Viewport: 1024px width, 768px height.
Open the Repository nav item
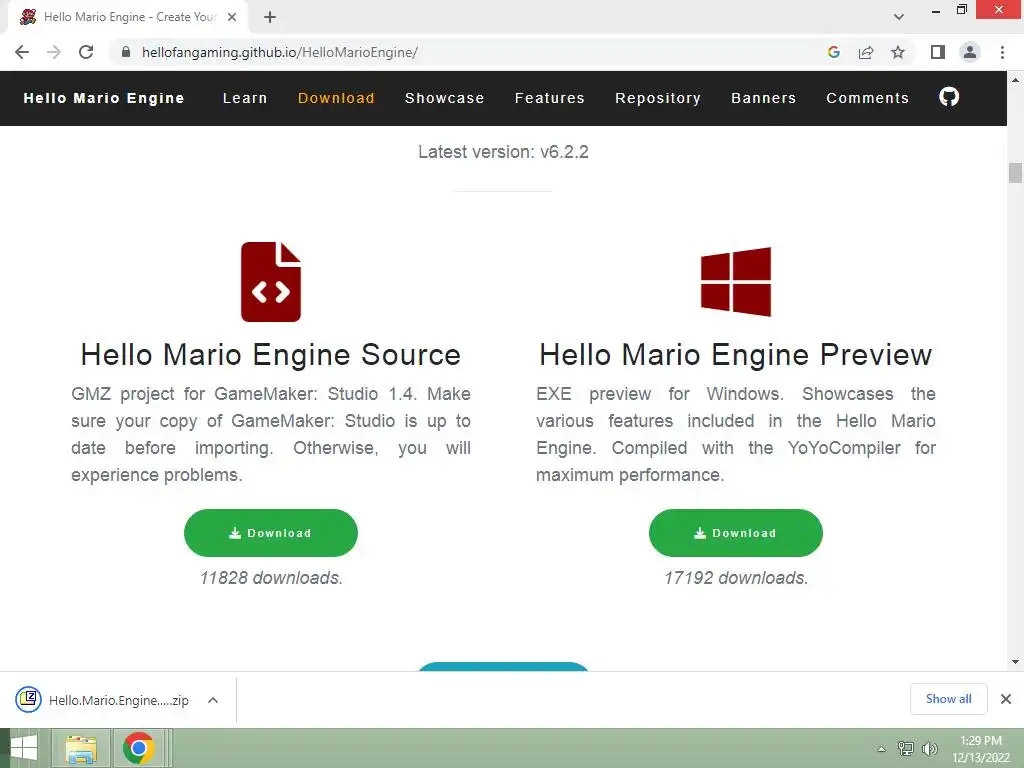click(x=658, y=98)
